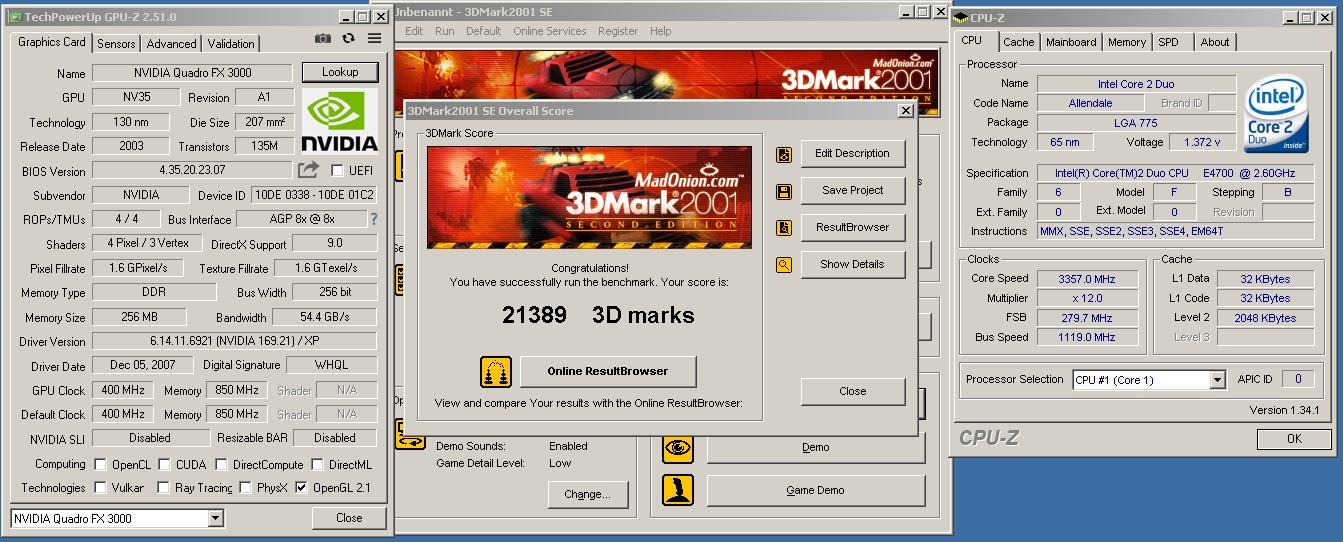Open the CPU-Z Mainboard tab
1343x542 pixels.
point(1071,42)
